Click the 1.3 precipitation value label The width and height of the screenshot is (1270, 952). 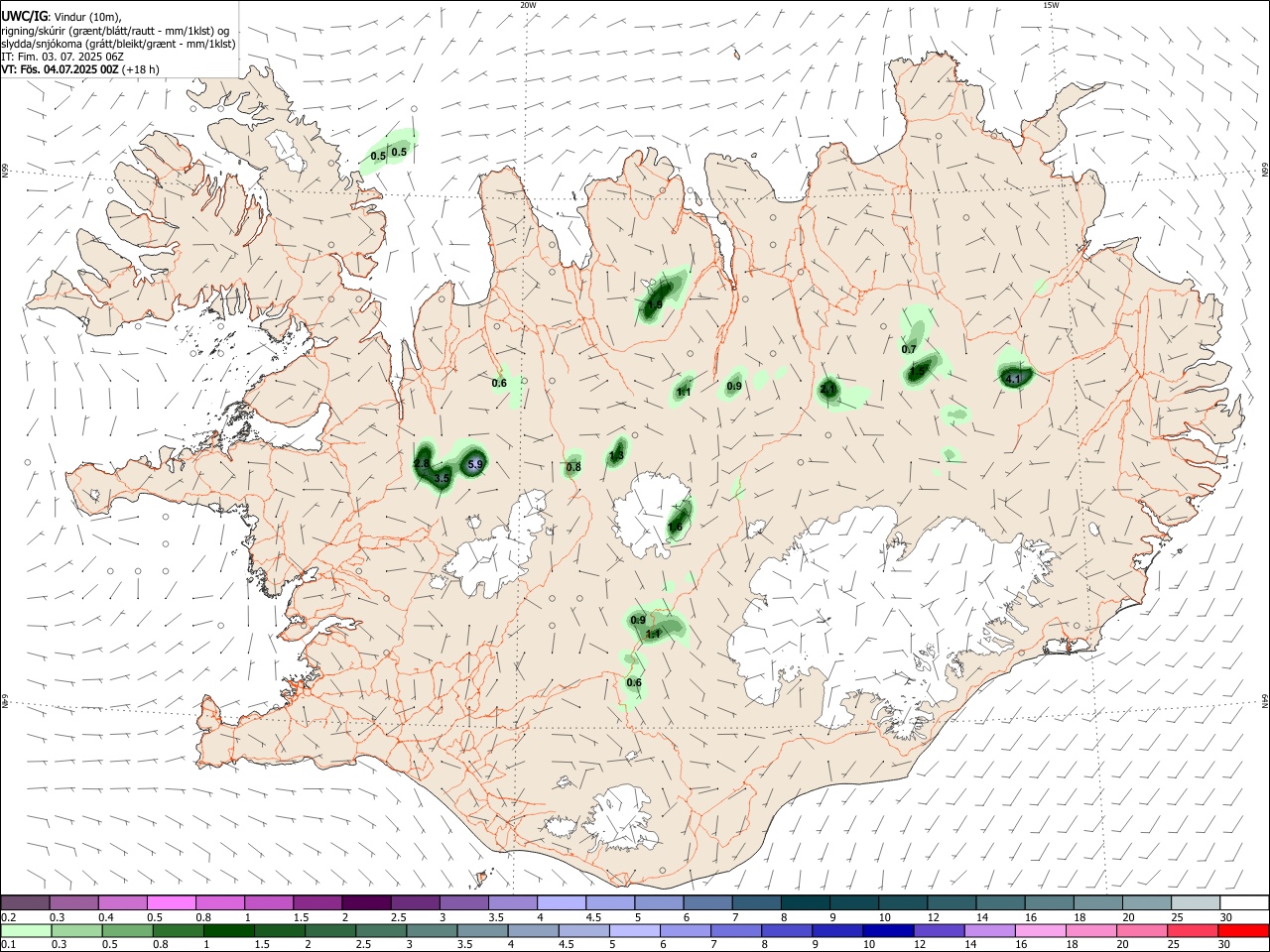click(x=616, y=456)
